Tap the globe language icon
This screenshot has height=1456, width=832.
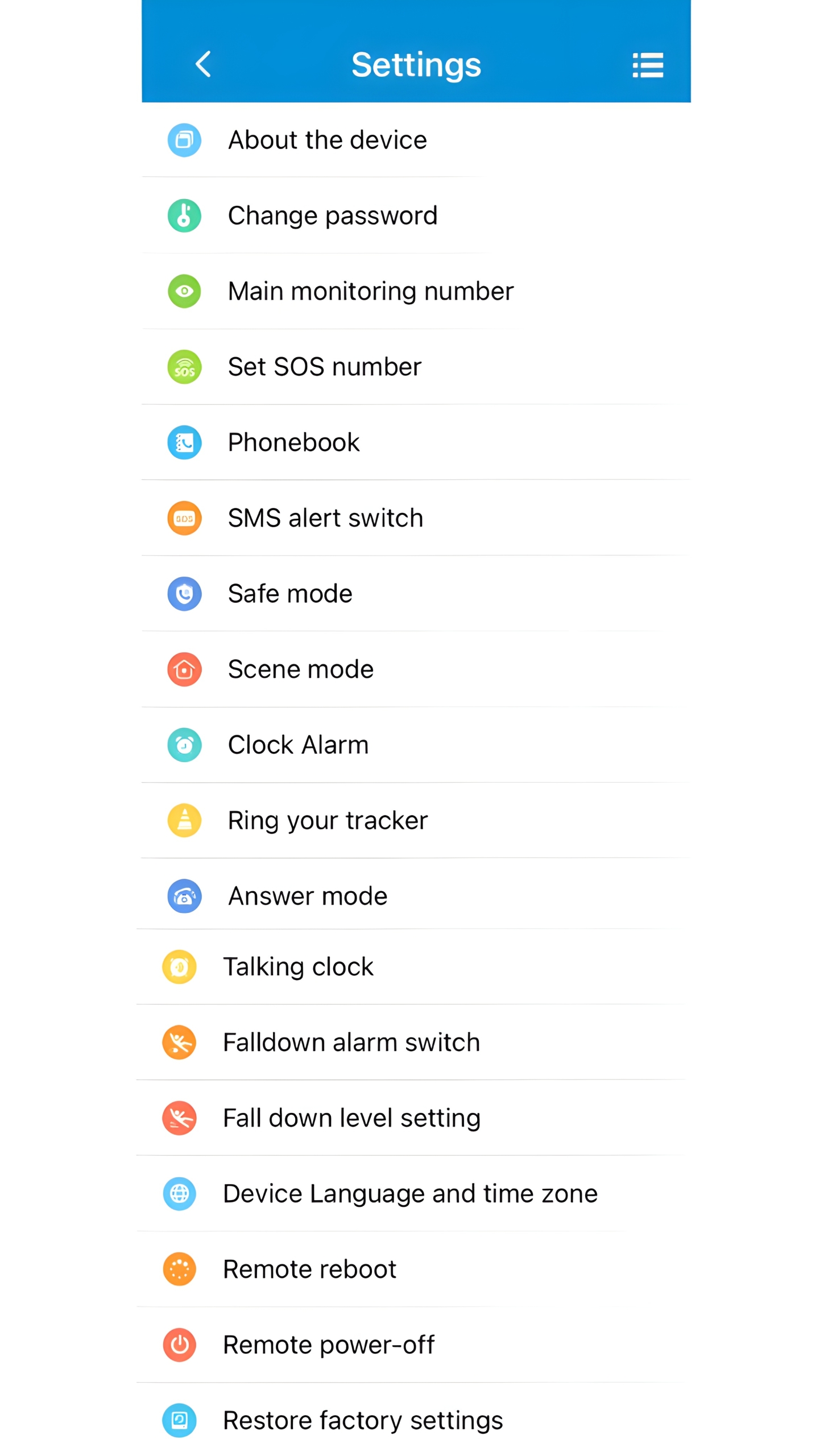pyautogui.click(x=180, y=1194)
